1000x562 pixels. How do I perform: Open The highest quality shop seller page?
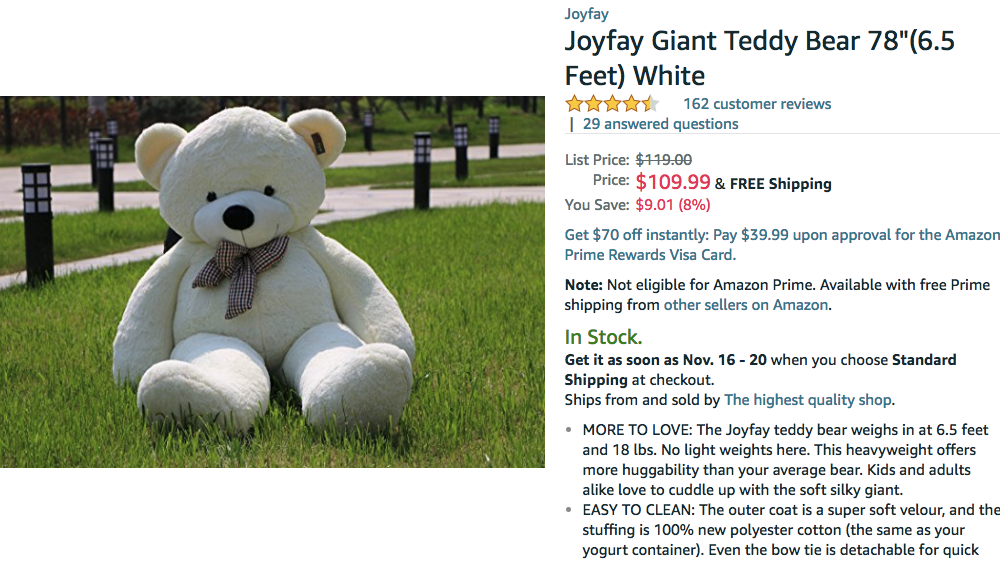click(x=807, y=400)
